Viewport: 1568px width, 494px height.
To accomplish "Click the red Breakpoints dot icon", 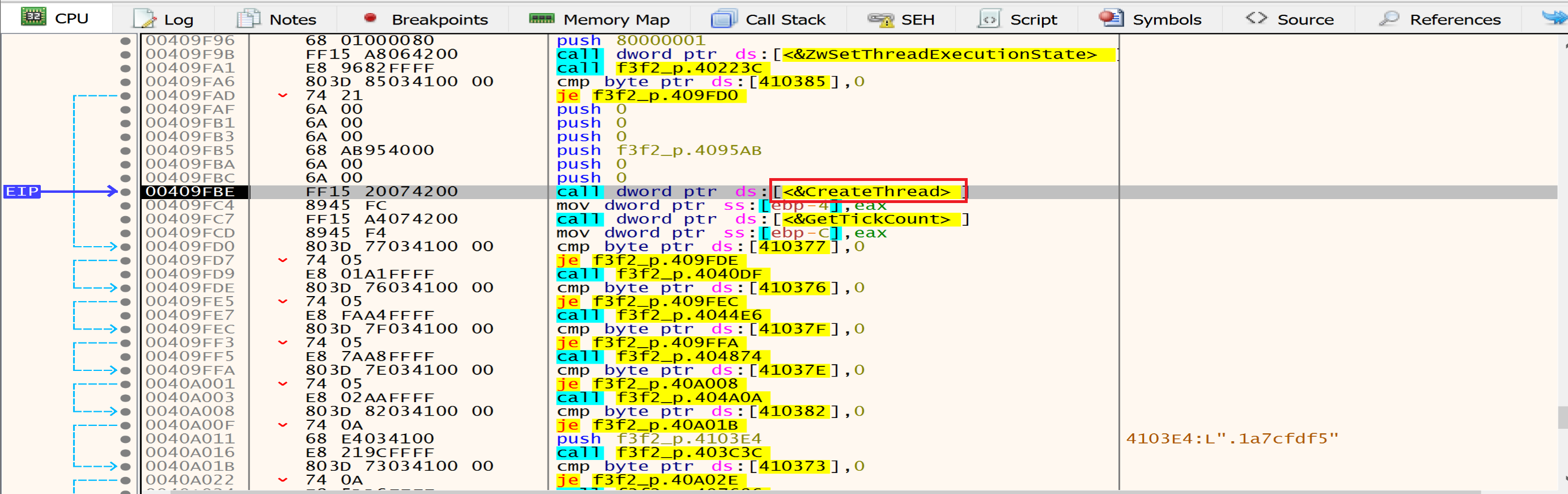I will (x=370, y=18).
